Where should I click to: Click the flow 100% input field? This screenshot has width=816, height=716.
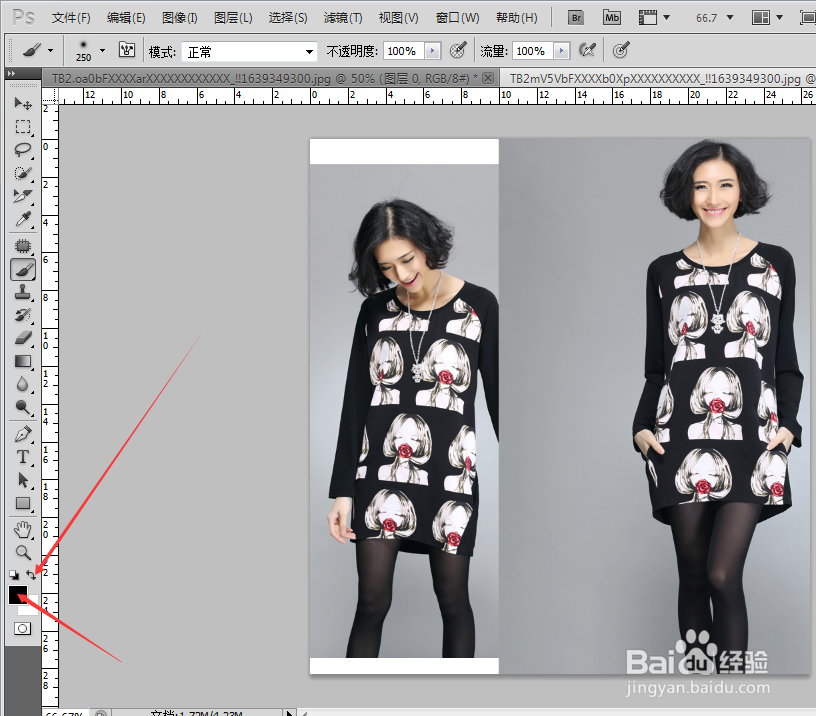coord(532,51)
